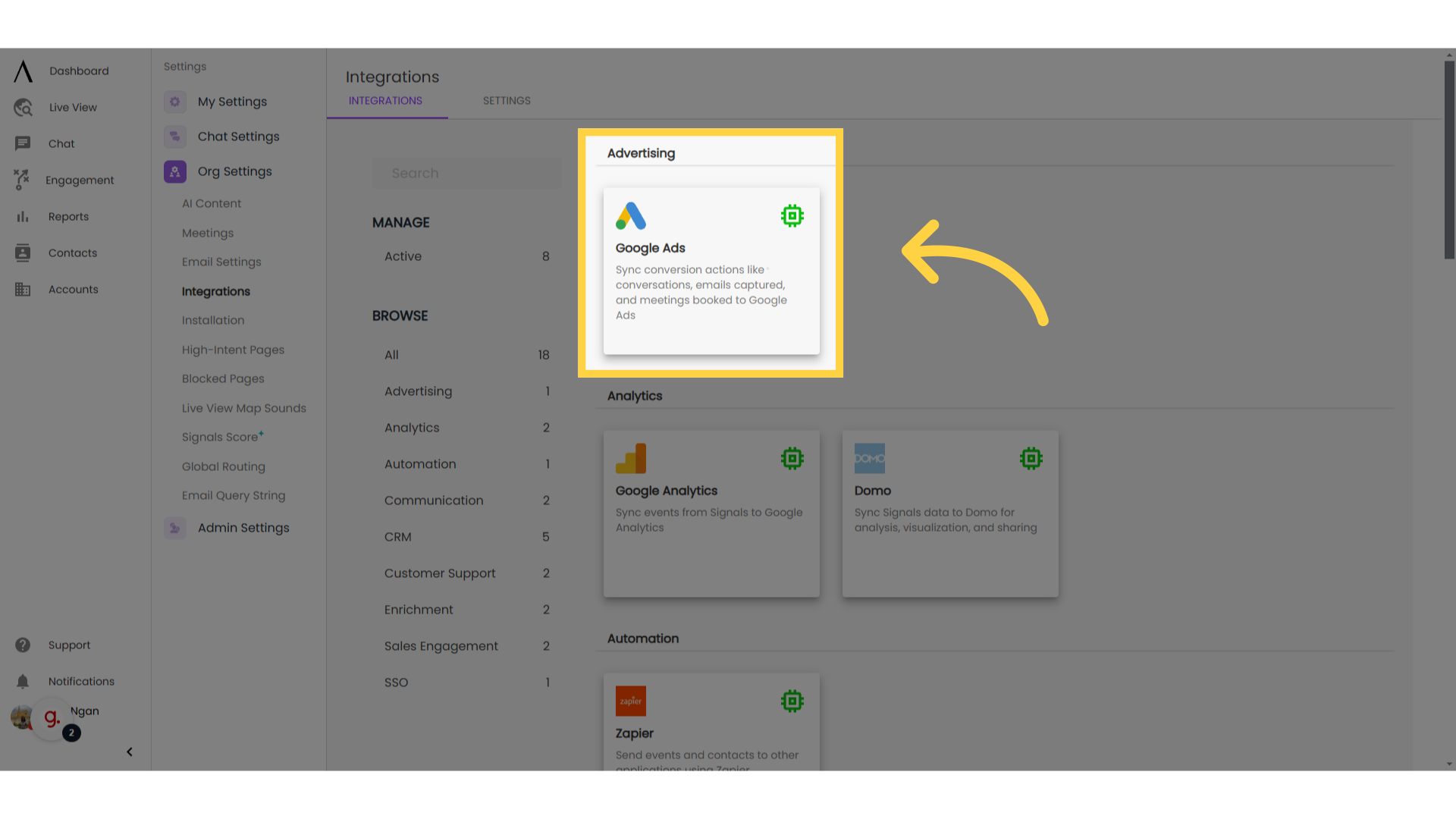Image resolution: width=1456 pixels, height=819 pixels.
Task: Open AI Content settings
Action: 212,203
